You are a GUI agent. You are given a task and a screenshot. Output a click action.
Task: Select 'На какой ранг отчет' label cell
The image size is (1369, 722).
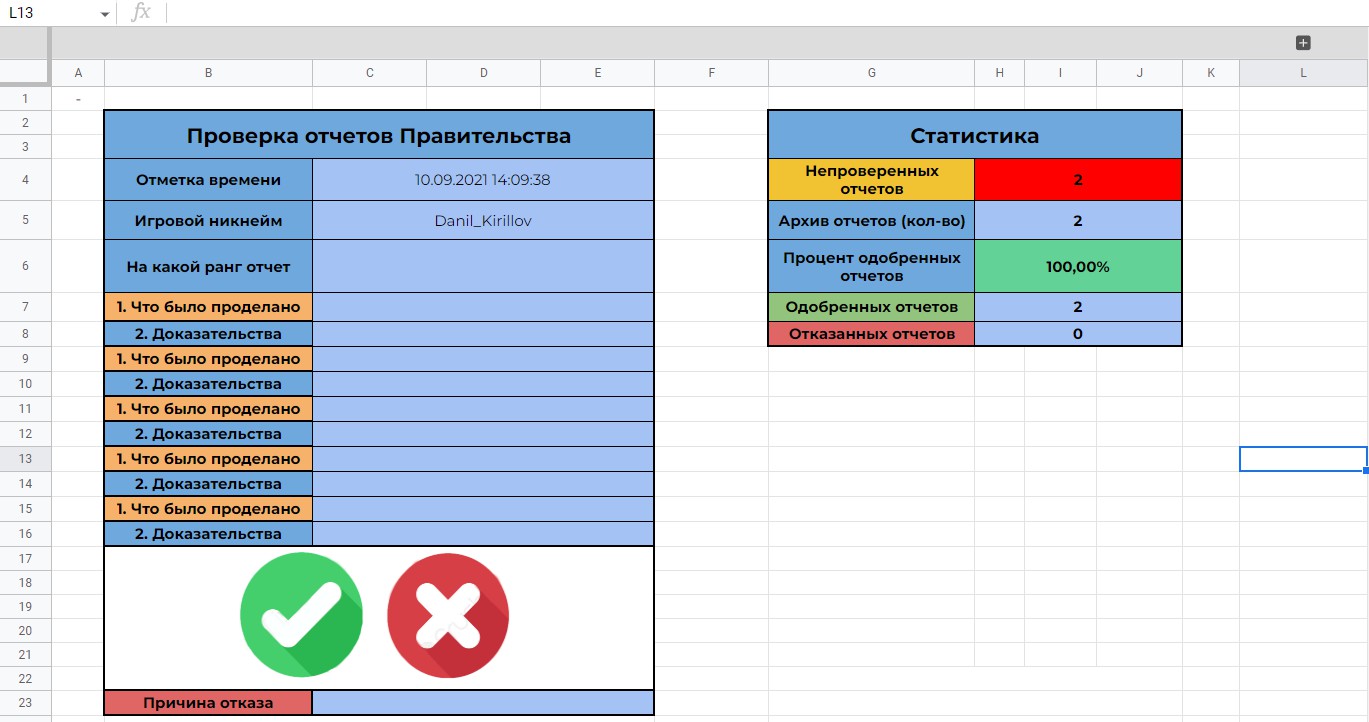coord(208,266)
